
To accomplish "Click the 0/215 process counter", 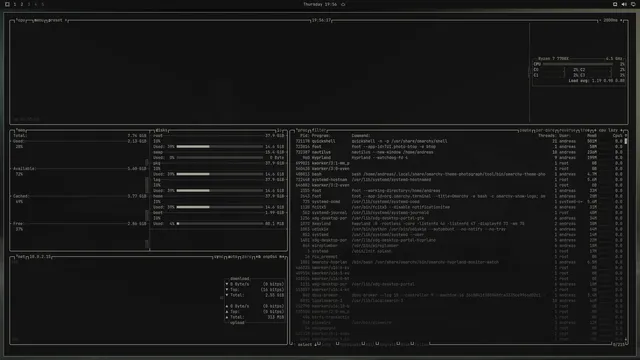I will click(618, 344).
